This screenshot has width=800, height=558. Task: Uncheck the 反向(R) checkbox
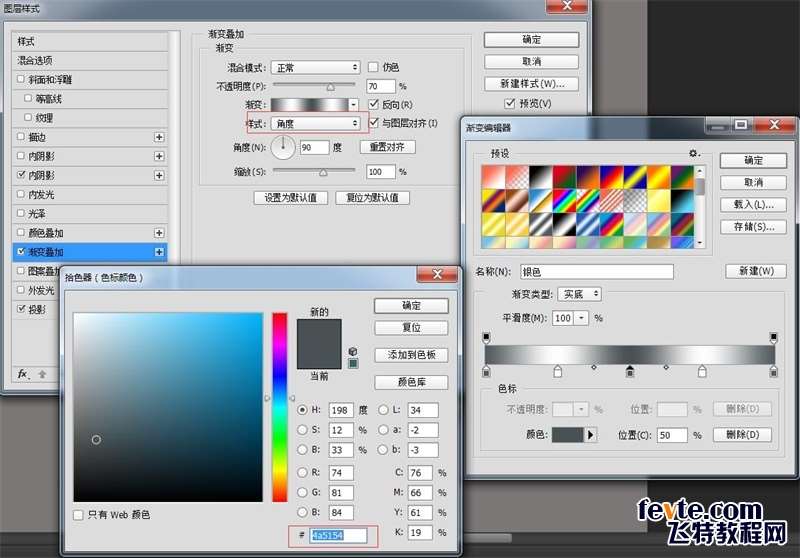tap(373, 104)
